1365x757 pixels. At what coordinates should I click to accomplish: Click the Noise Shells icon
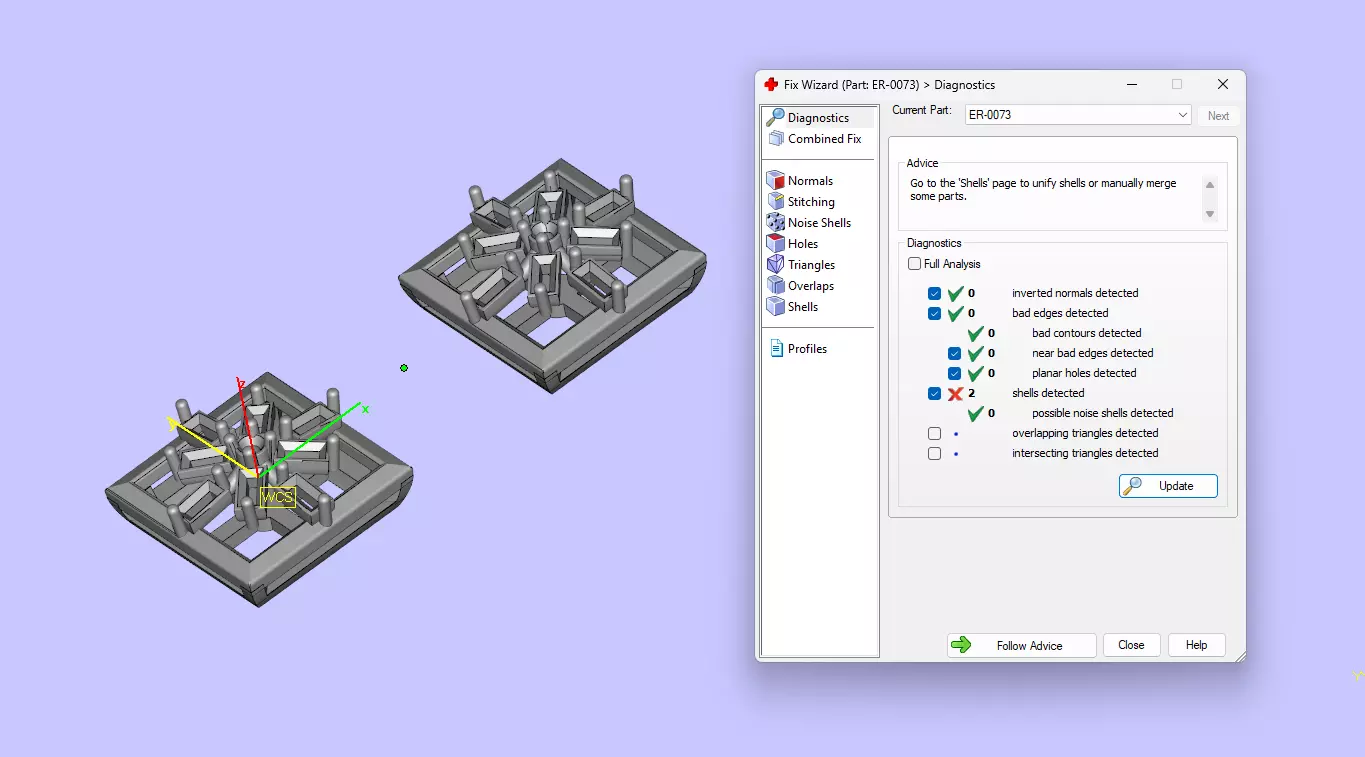[775, 222]
